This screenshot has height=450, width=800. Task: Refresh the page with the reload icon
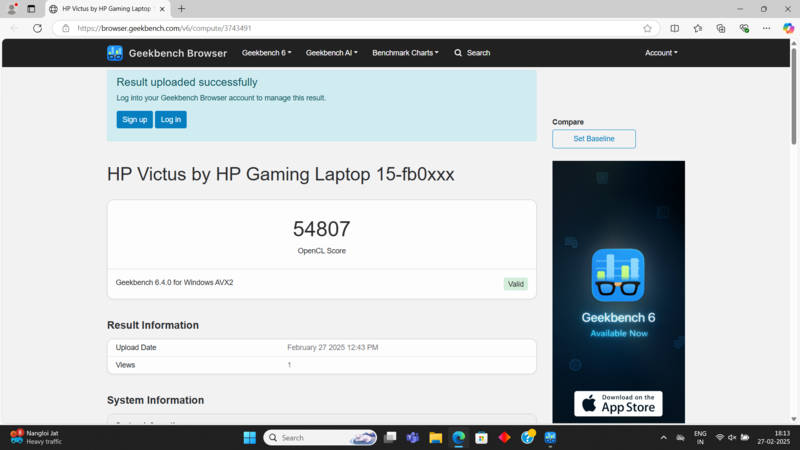tap(37, 28)
